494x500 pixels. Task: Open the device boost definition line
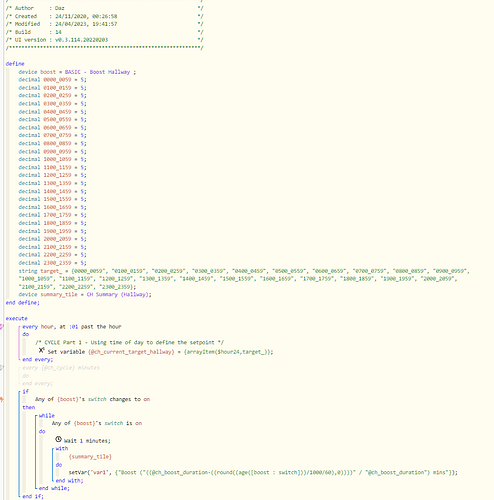tap(77, 72)
